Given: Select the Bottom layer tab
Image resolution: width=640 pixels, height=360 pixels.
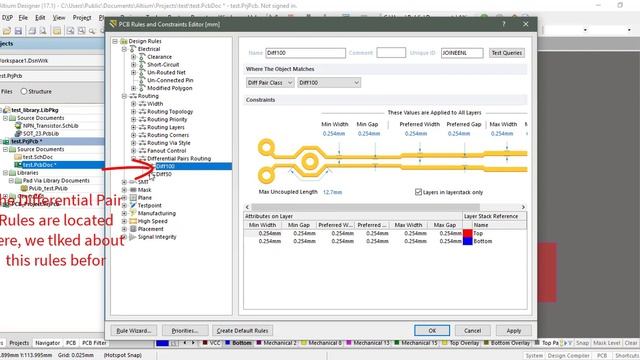Looking at the screenshot, I should point(239,343).
